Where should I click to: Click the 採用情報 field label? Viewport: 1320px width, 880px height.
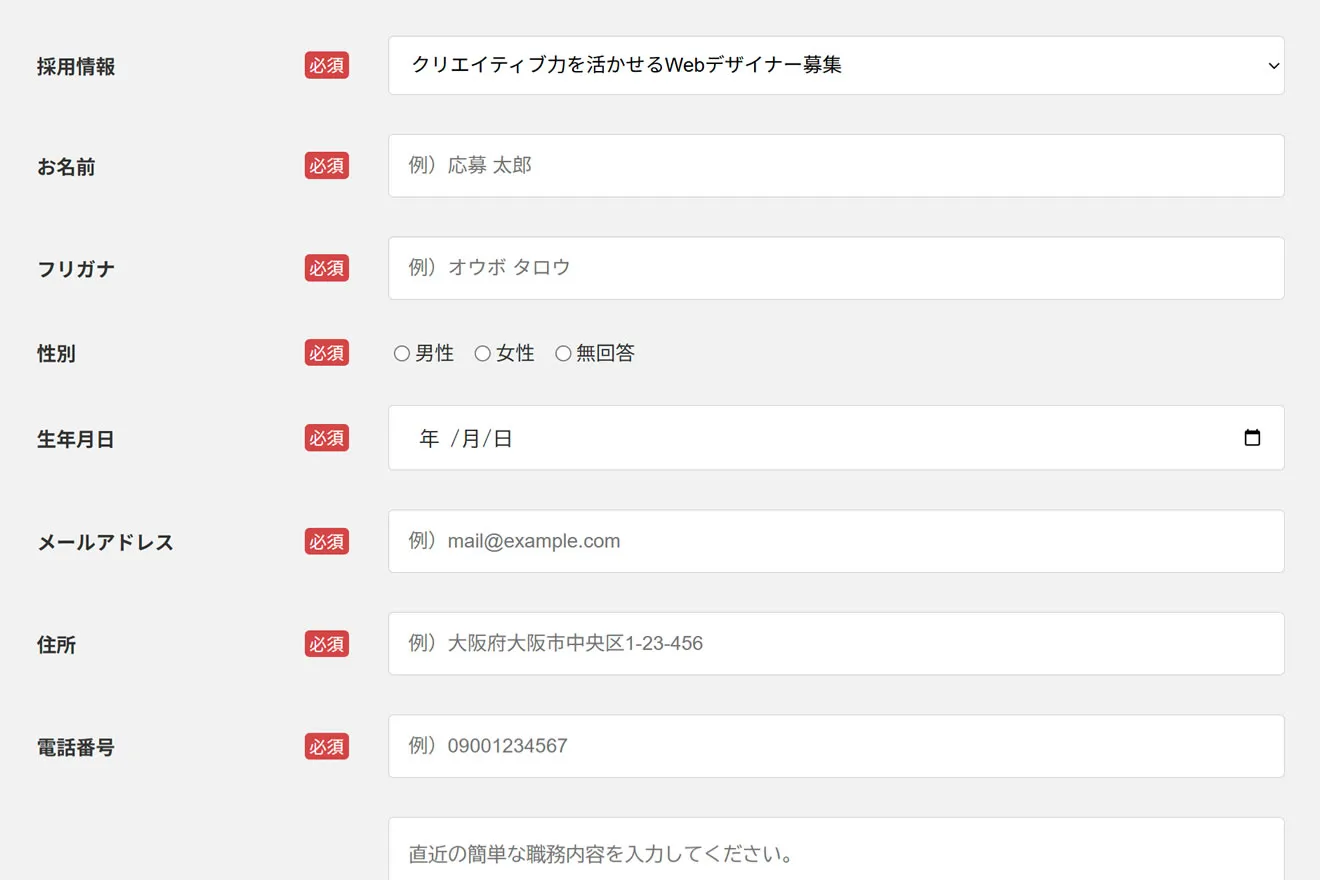click(76, 67)
